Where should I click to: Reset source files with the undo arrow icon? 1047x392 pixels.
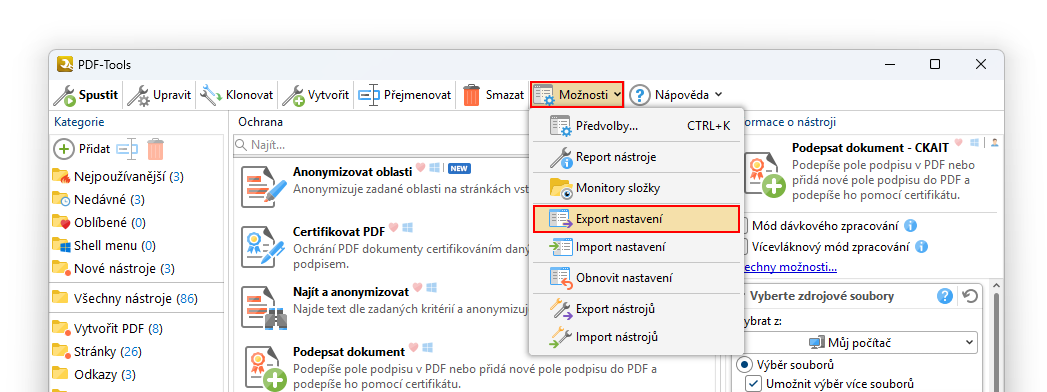click(x=970, y=296)
